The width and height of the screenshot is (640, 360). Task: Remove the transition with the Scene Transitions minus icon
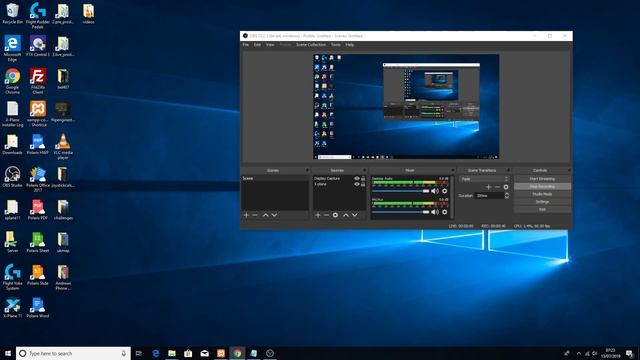(x=497, y=187)
